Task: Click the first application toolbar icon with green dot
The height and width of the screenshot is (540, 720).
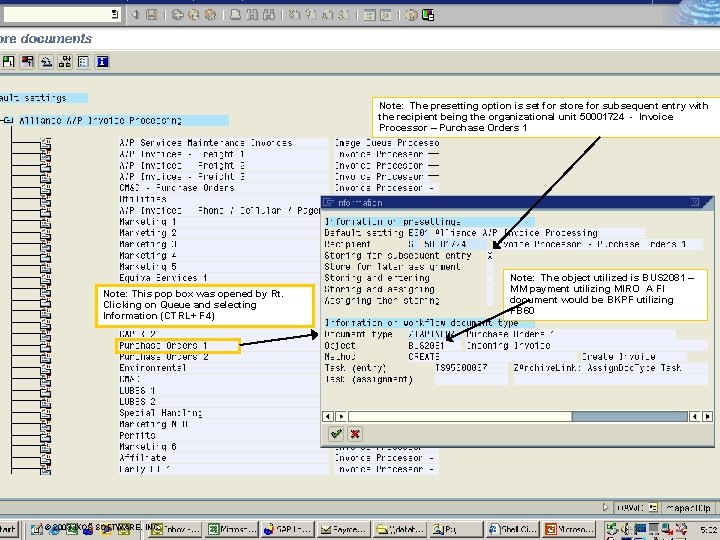Action: tap(8, 62)
